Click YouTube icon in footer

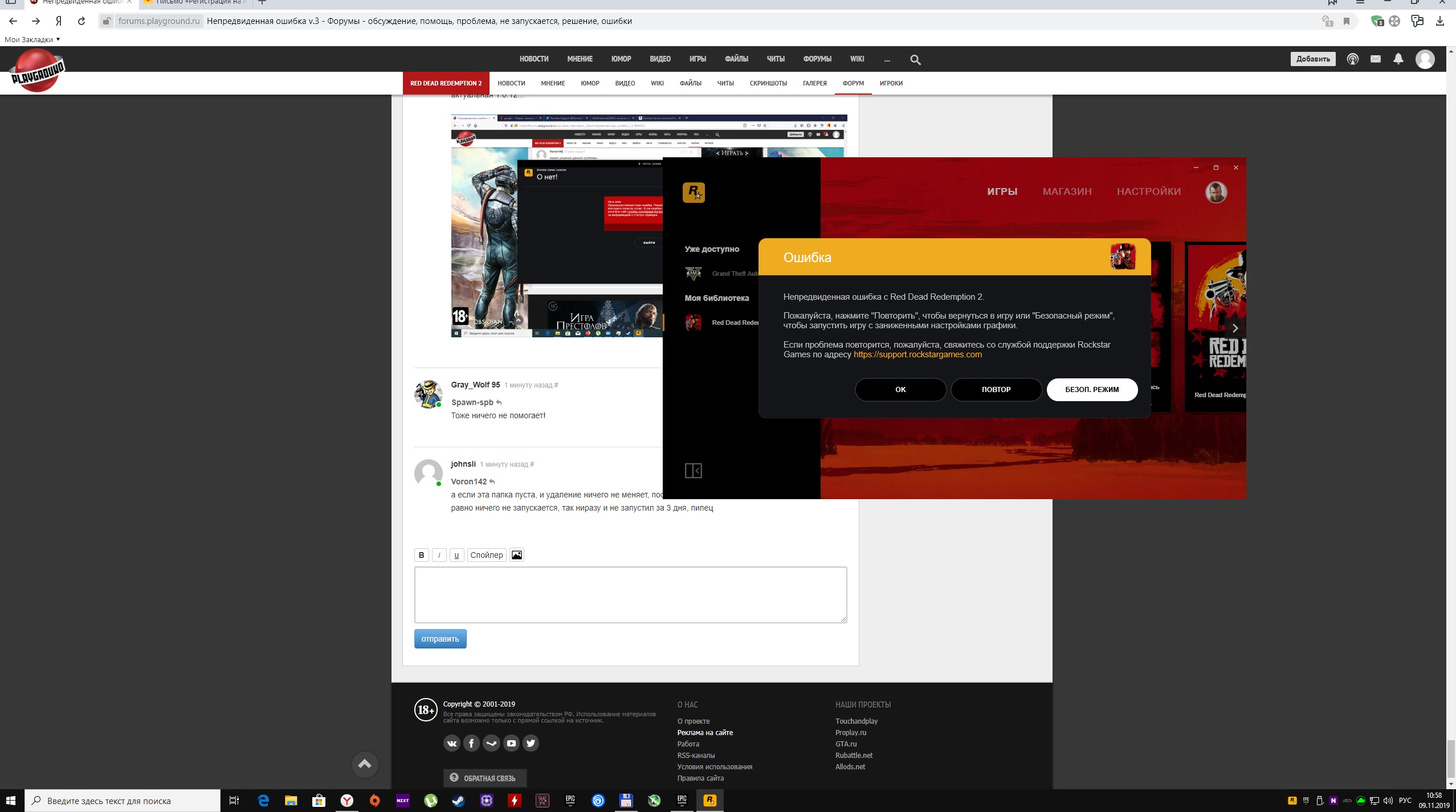tap(511, 743)
